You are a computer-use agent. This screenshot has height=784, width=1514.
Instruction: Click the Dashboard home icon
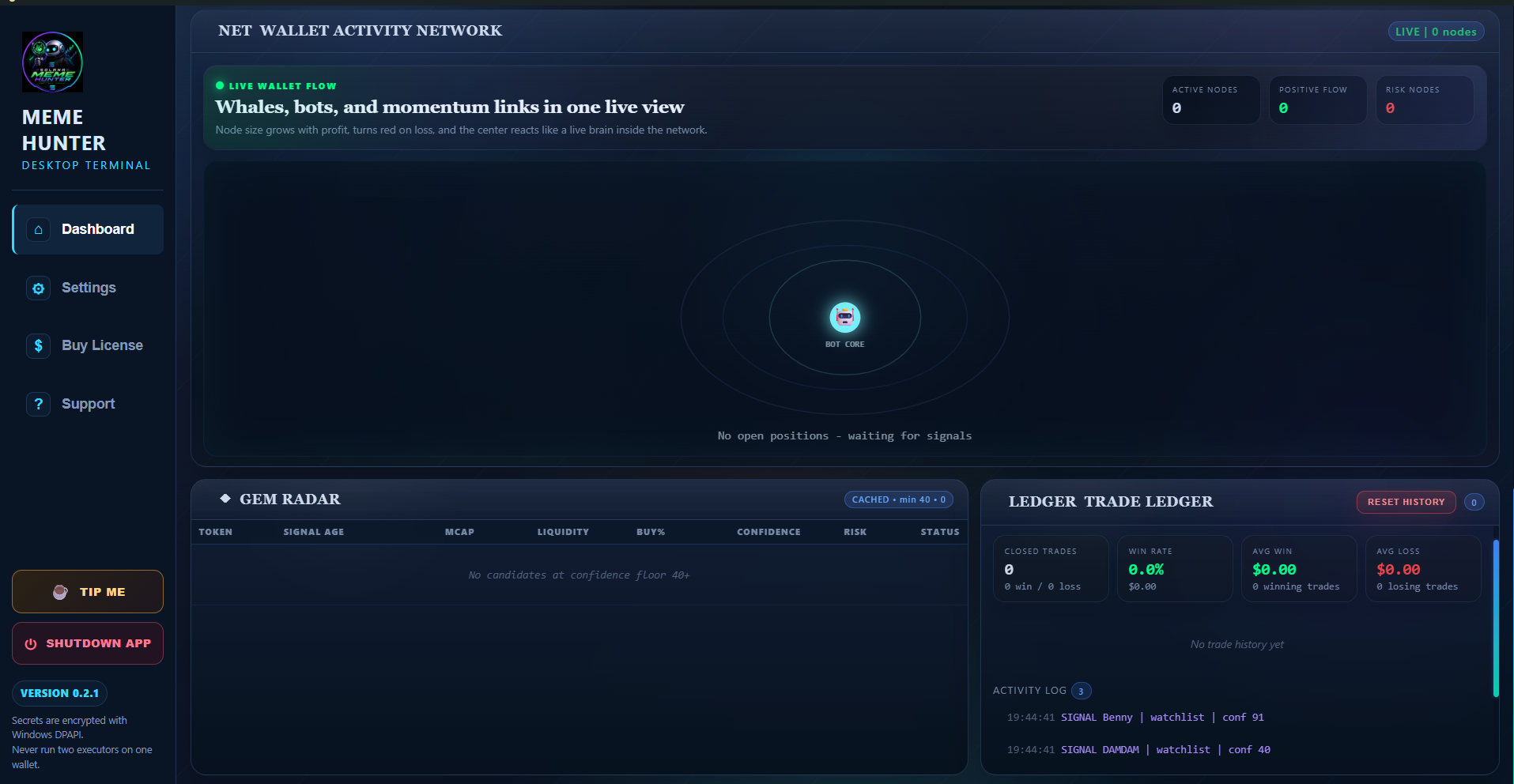pos(38,229)
